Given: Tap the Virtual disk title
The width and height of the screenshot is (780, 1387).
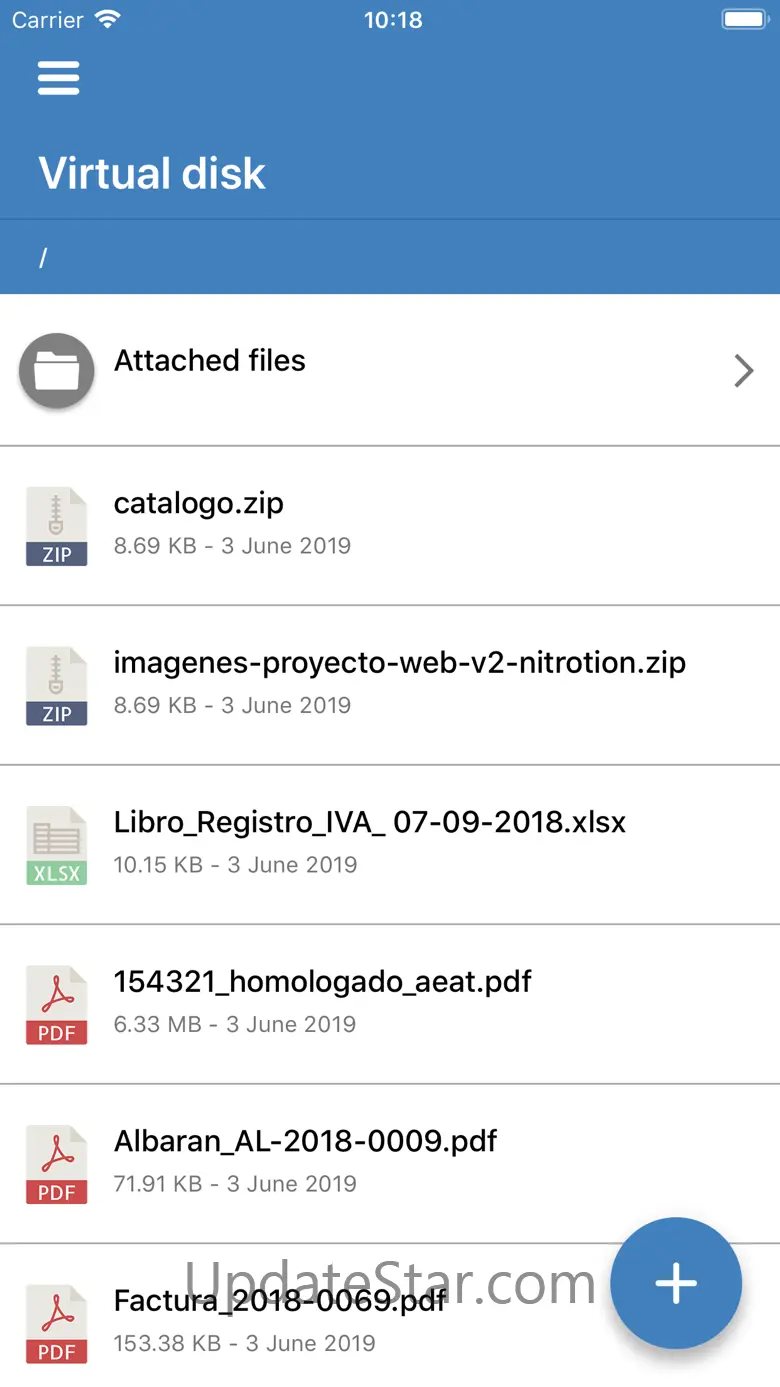Looking at the screenshot, I should coord(152,174).
